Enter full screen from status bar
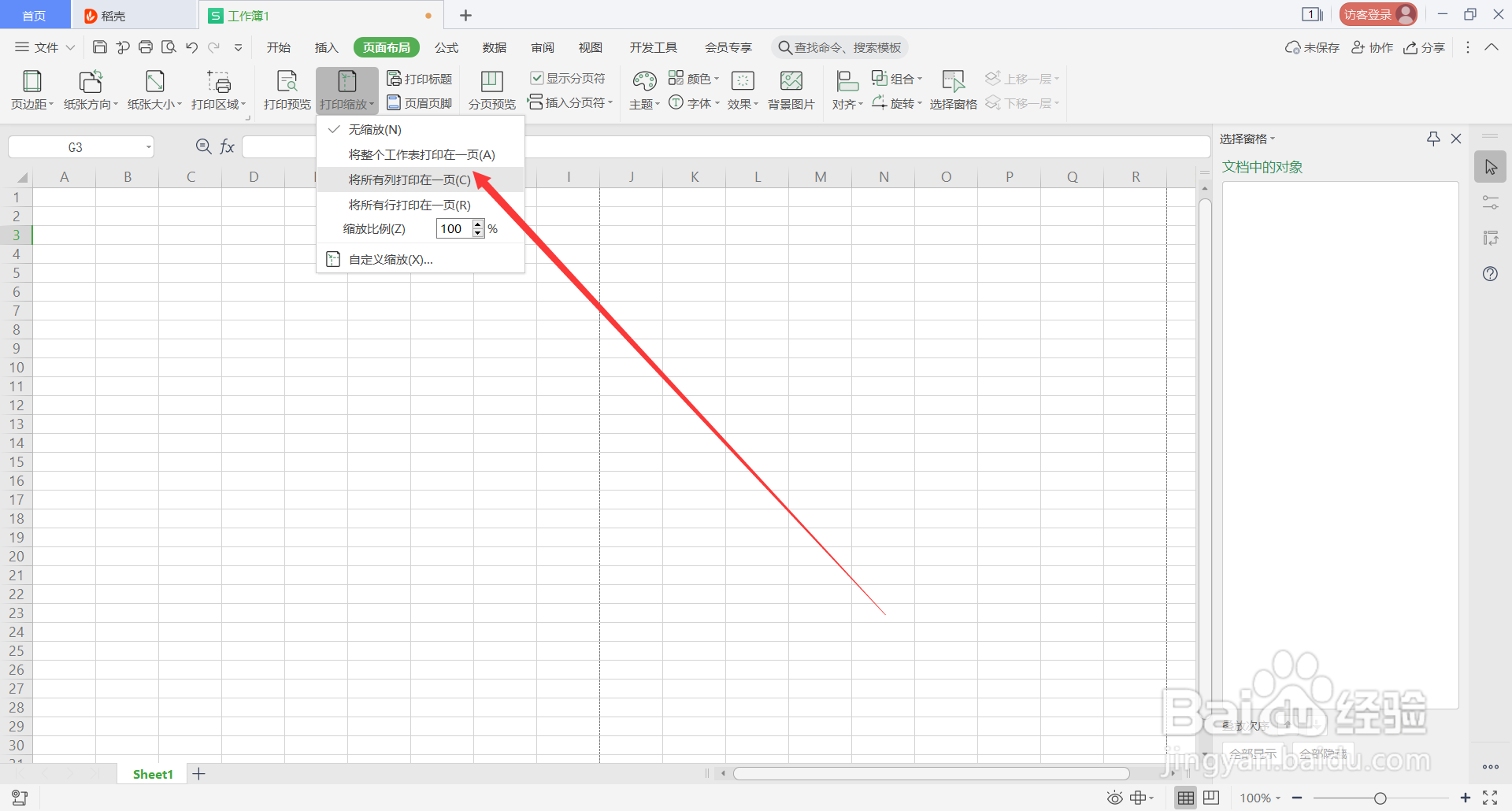This screenshot has width=1512, height=811. pos(1490,798)
